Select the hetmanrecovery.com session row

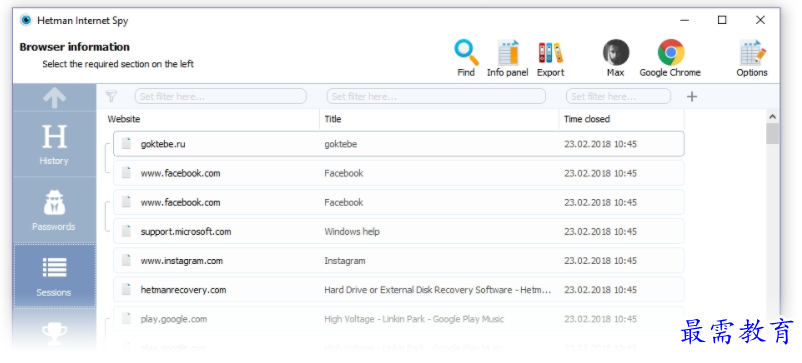(398, 290)
